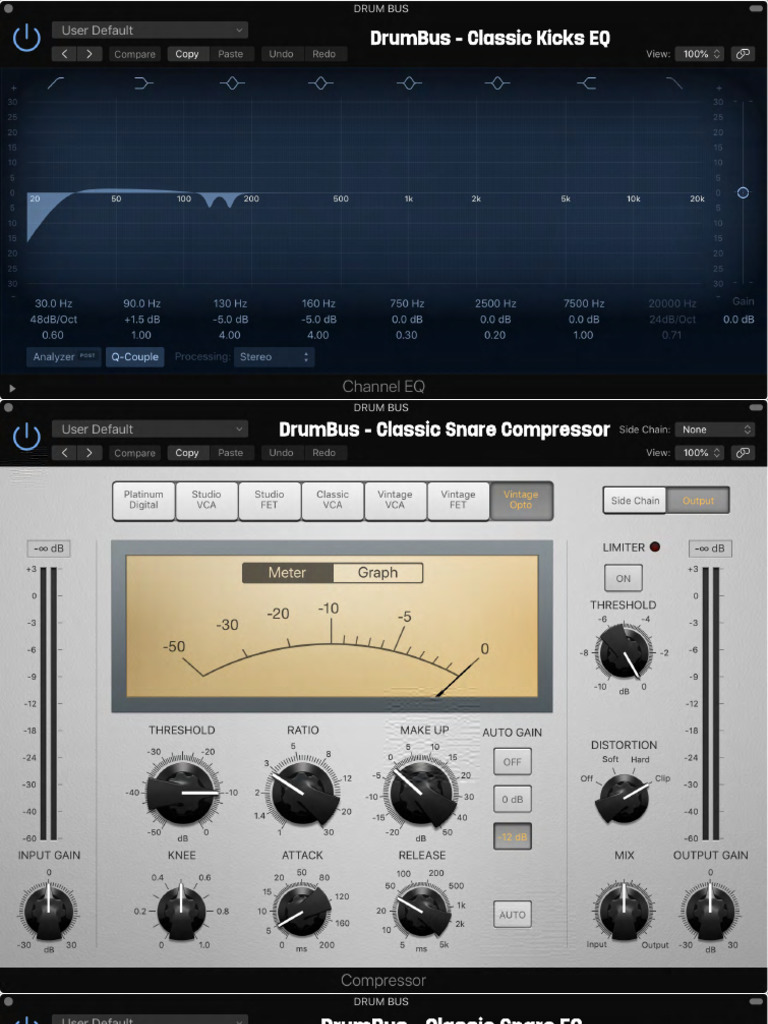Toggle EQ high shelf band icon

point(586,83)
